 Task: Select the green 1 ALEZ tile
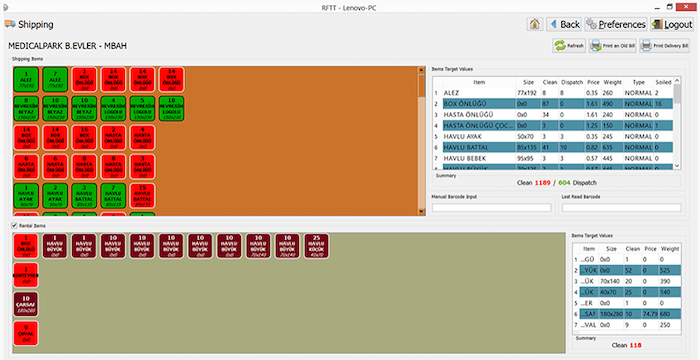pyautogui.click(x=26, y=80)
